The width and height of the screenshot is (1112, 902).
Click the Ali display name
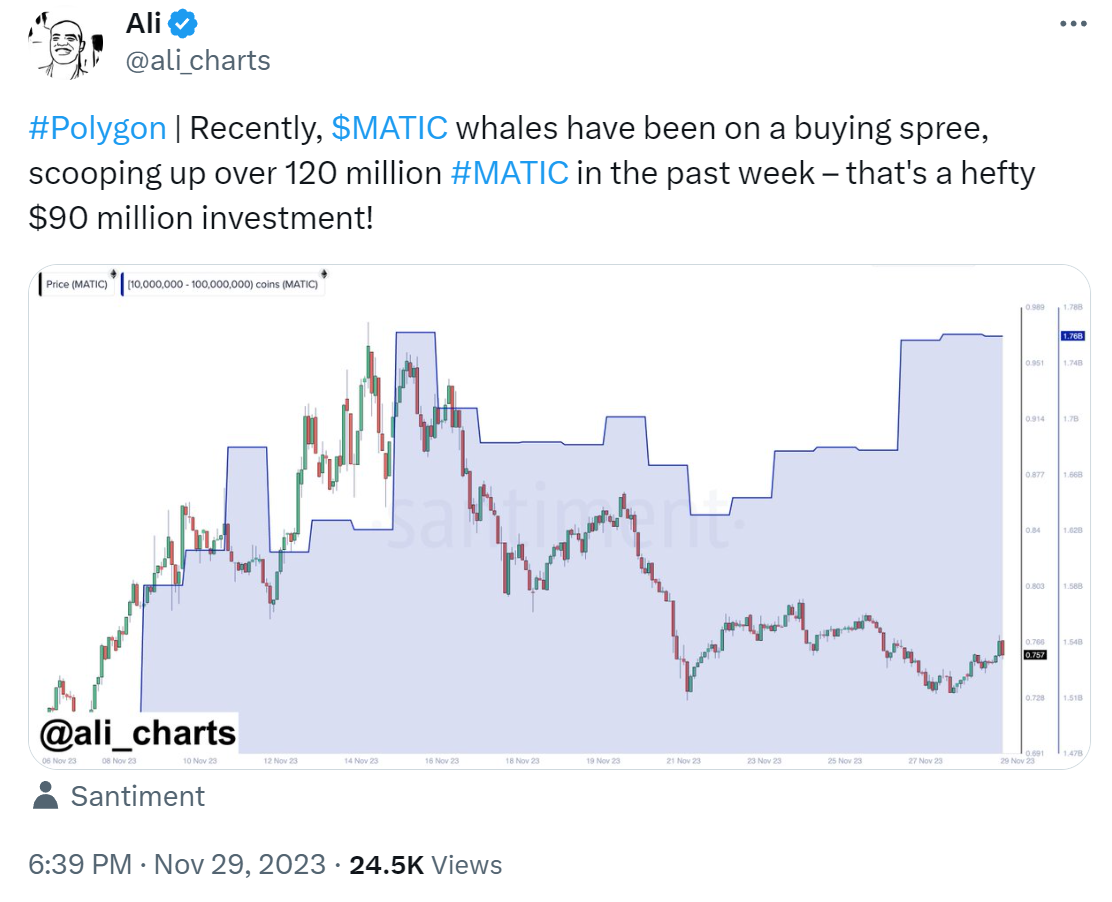click(x=143, y=23)
